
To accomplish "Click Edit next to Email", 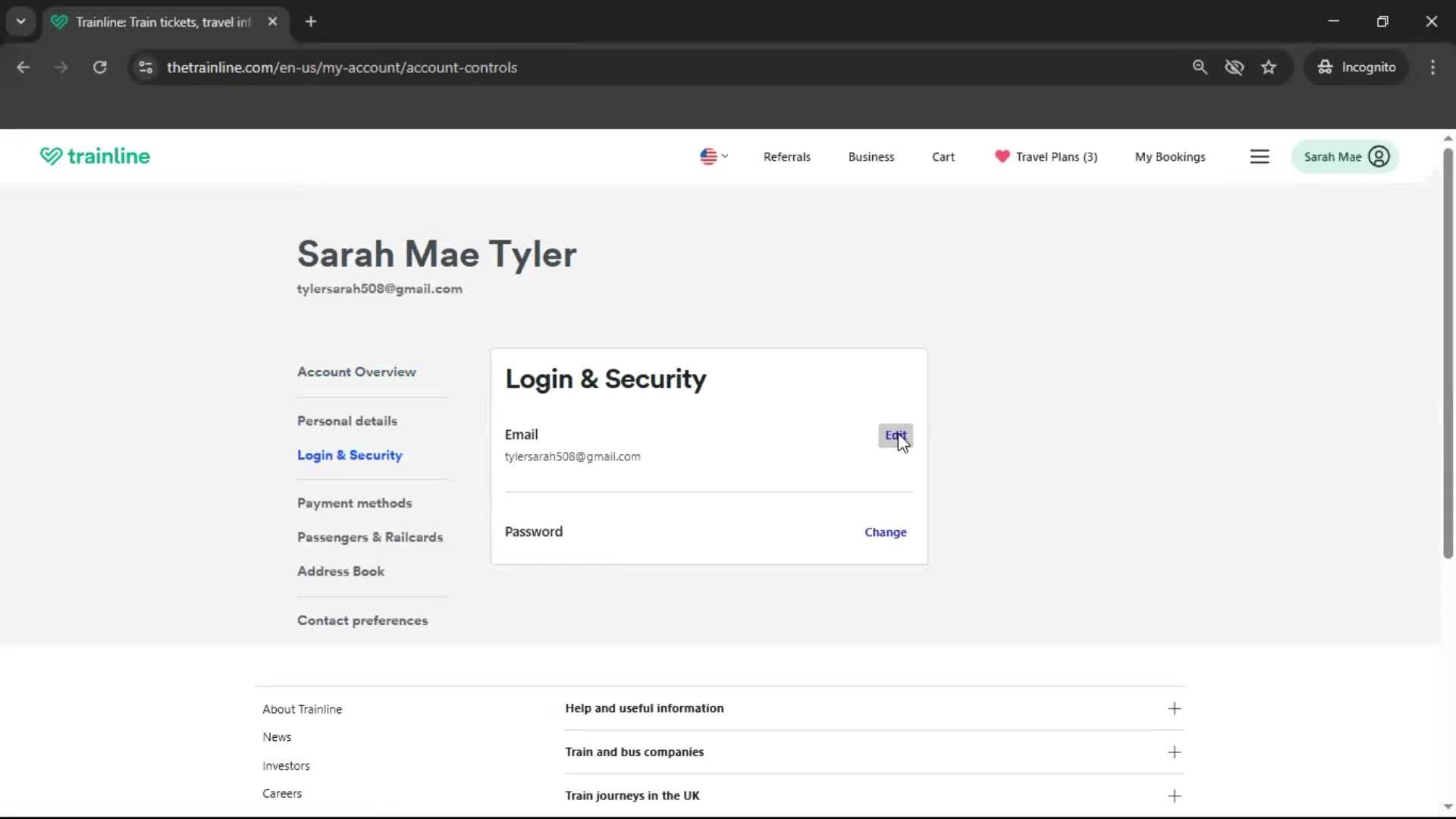I will click(895, 435).
